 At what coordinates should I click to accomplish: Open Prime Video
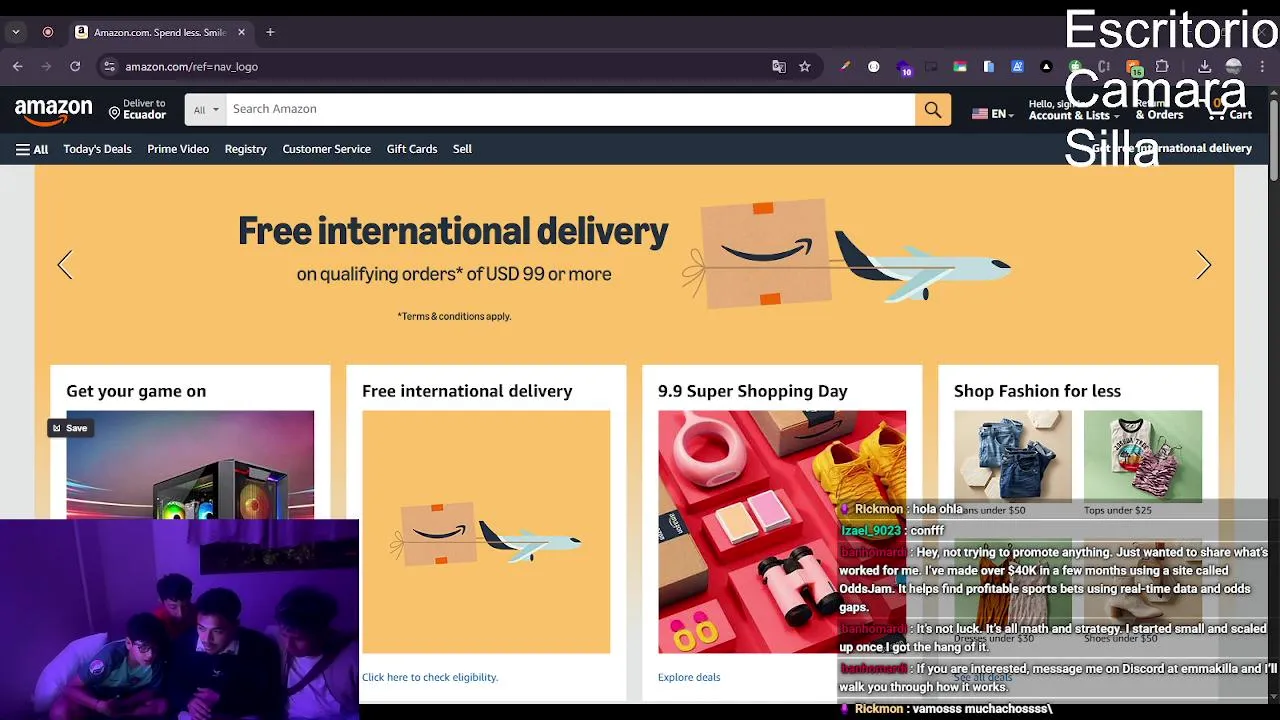pos(178,149)
